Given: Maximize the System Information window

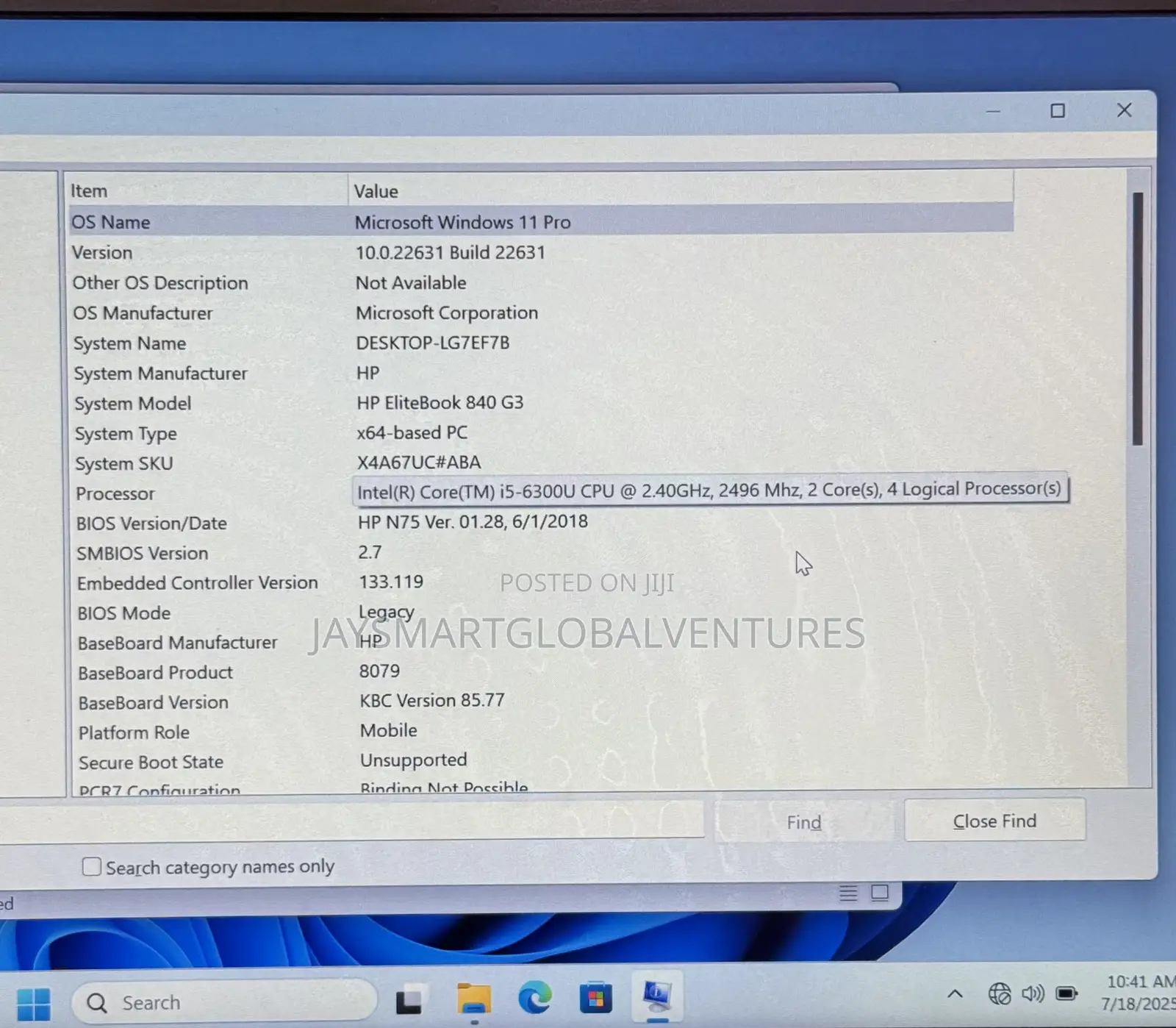Looking at the screenshot, I should click(x=1058, y=110).
